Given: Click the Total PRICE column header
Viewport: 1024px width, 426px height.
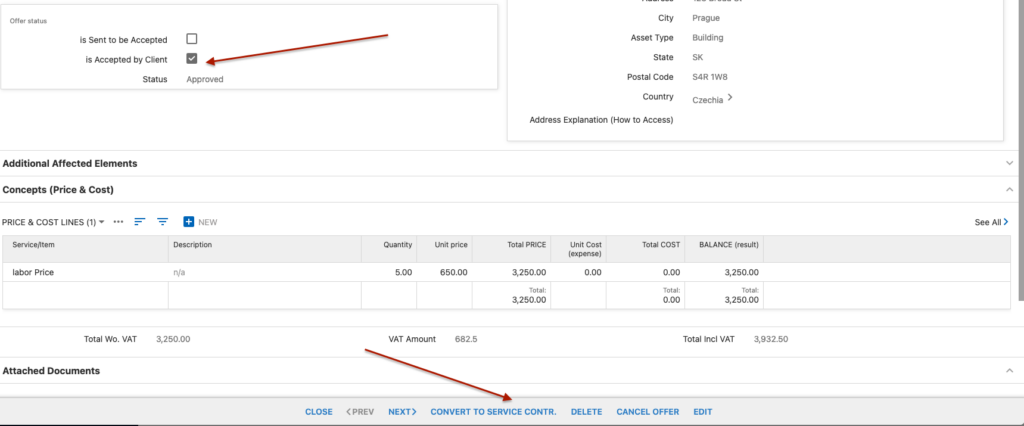Looking at the screenshot, I should pos(526,245).
